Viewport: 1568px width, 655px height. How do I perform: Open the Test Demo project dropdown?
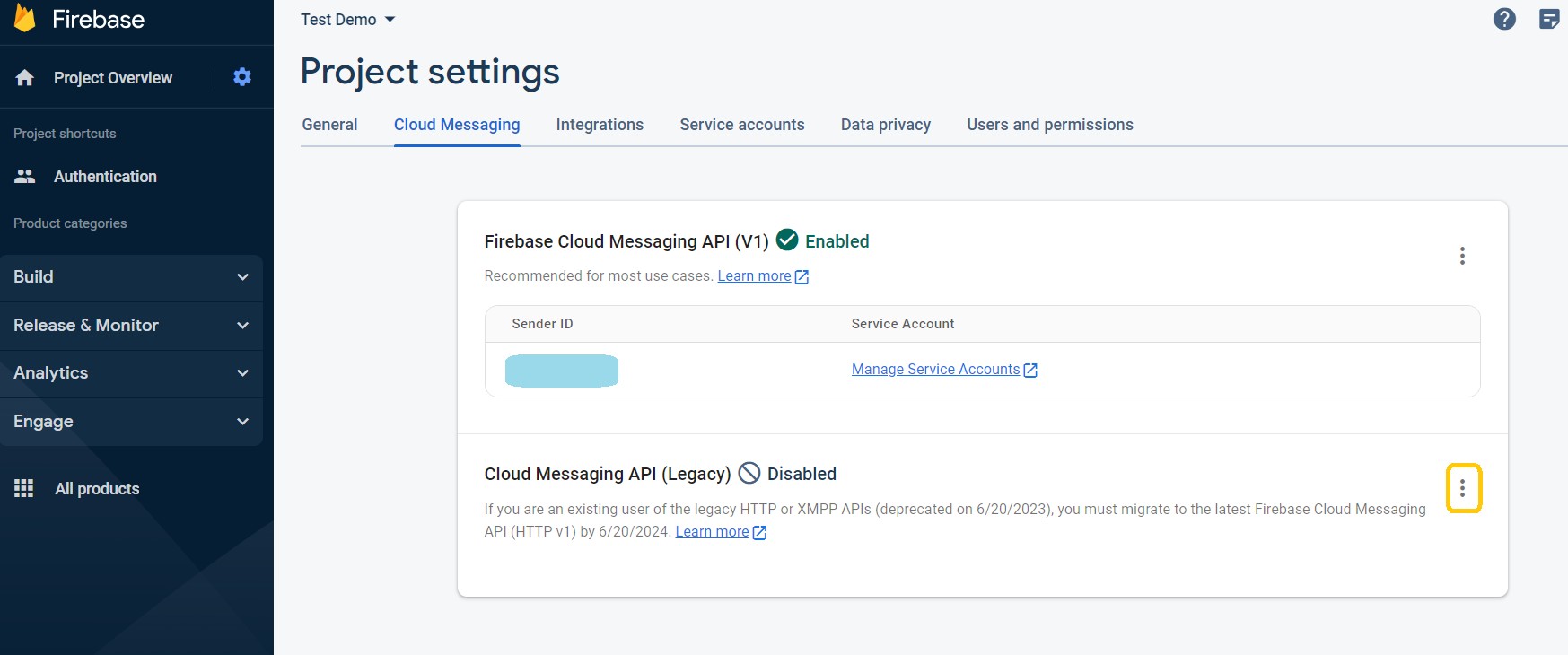pos(348,20)
